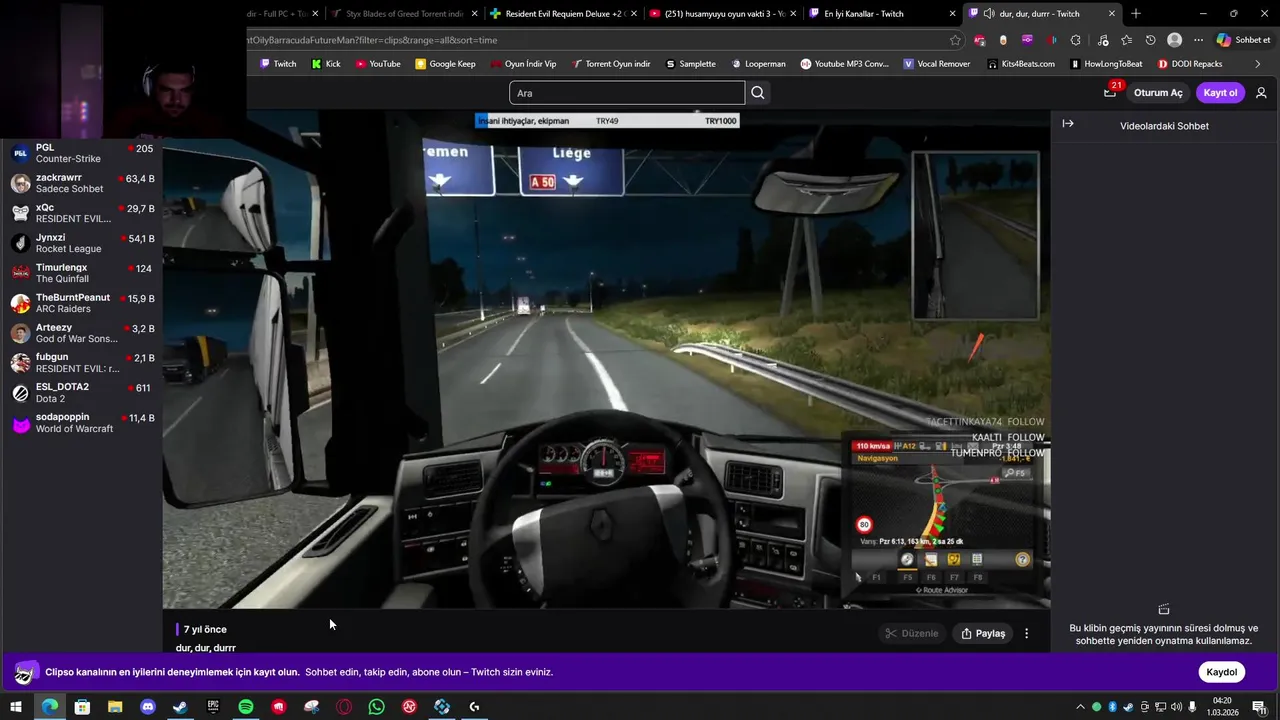Select Arteezy God of War channel
This screenshot has height=720, width=1280.
(x=81, y=333)
